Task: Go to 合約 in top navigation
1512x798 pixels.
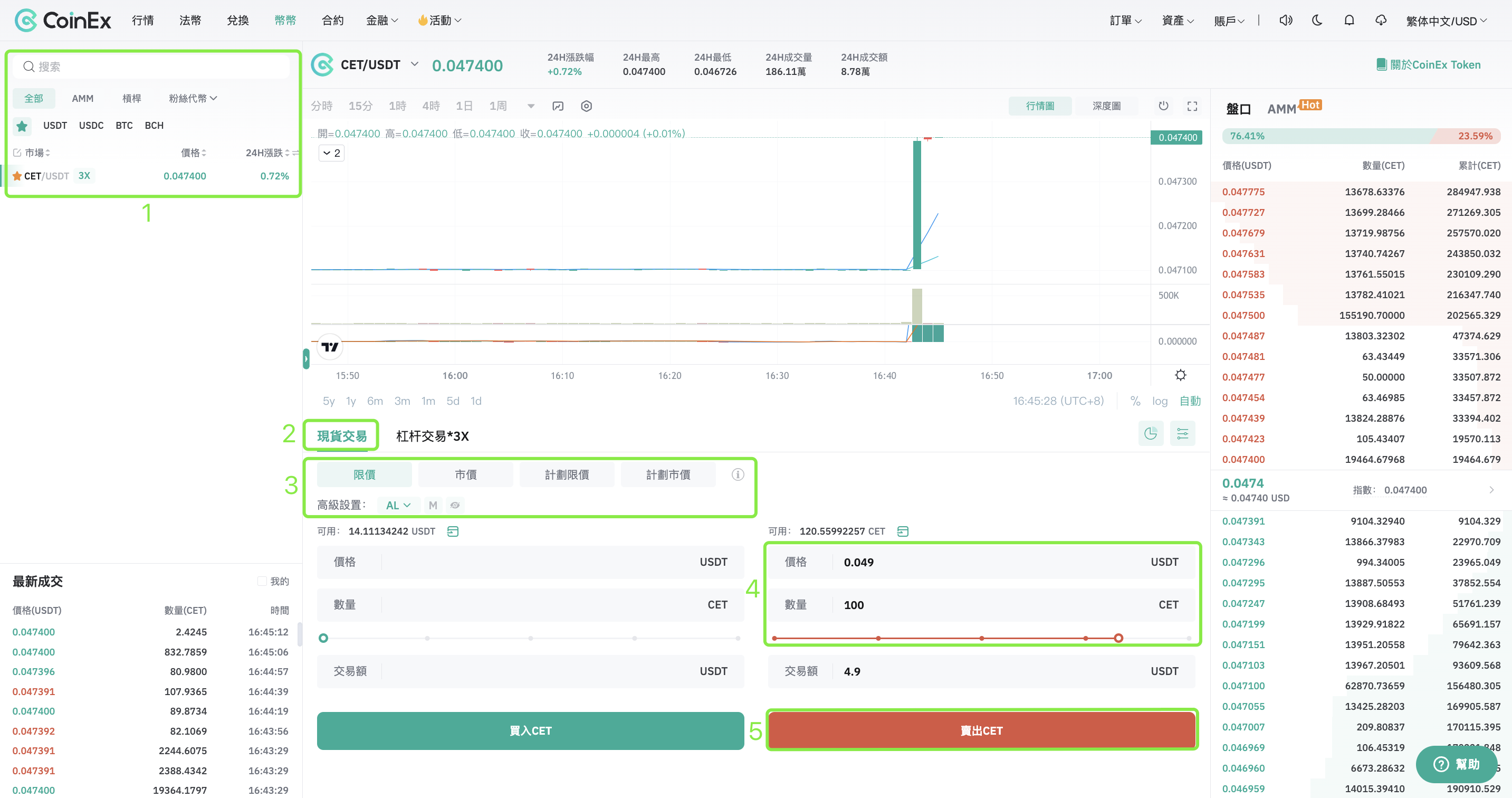Action: point(332,21)
